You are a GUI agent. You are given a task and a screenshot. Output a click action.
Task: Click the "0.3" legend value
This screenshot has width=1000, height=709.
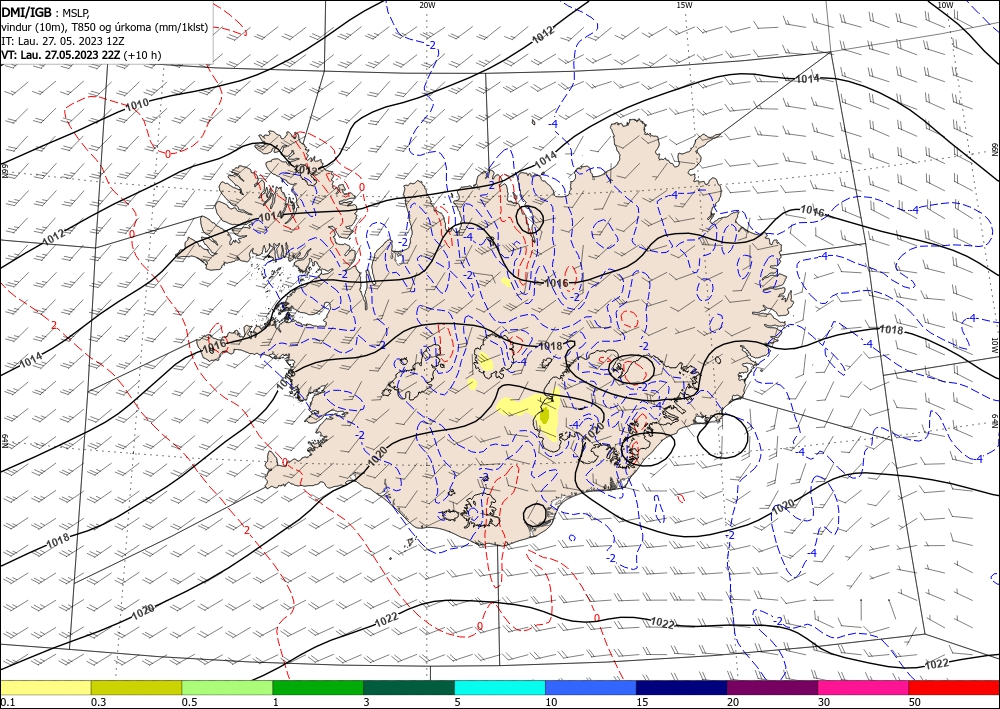tap(98, 702)
